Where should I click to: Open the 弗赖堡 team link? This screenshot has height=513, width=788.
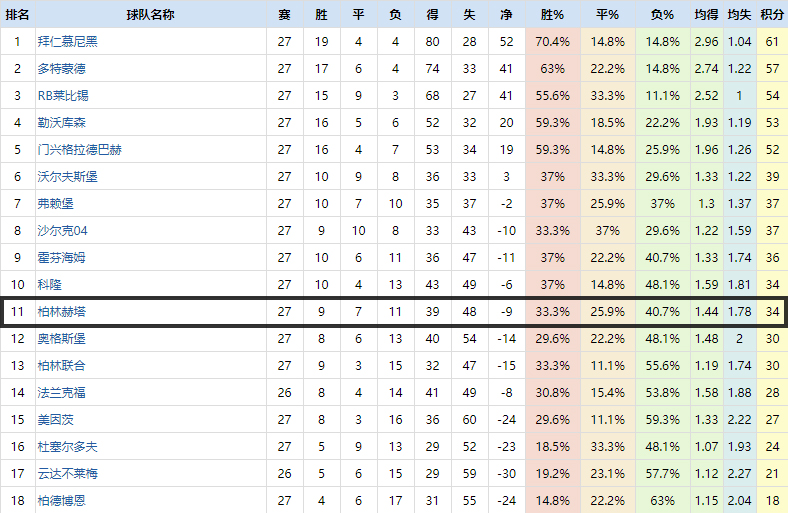[x=56, y=204]
